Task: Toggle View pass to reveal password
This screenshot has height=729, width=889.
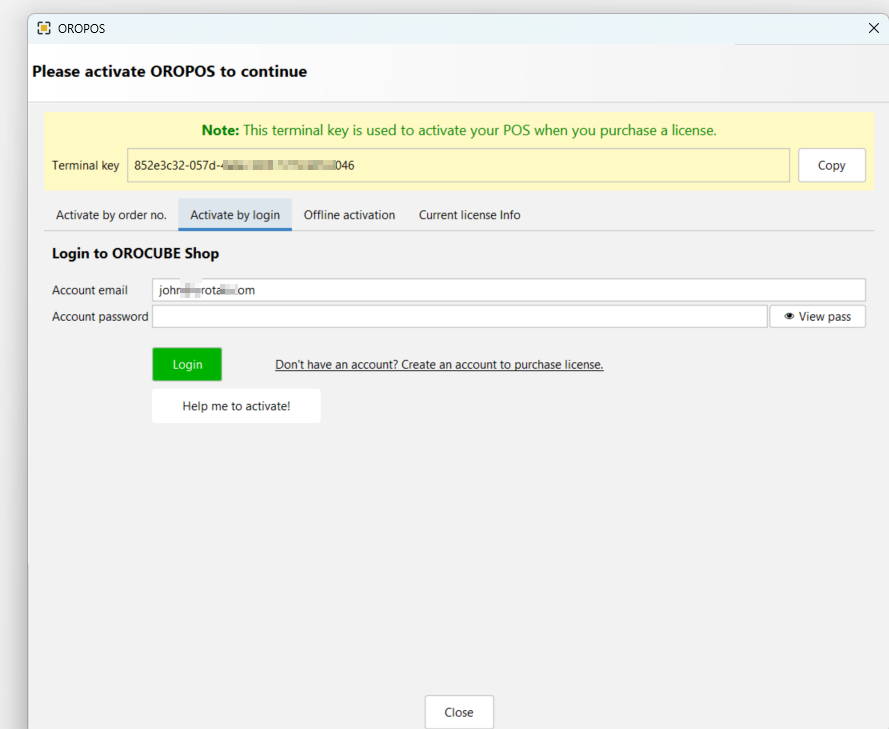Action: tap(817, 316)
